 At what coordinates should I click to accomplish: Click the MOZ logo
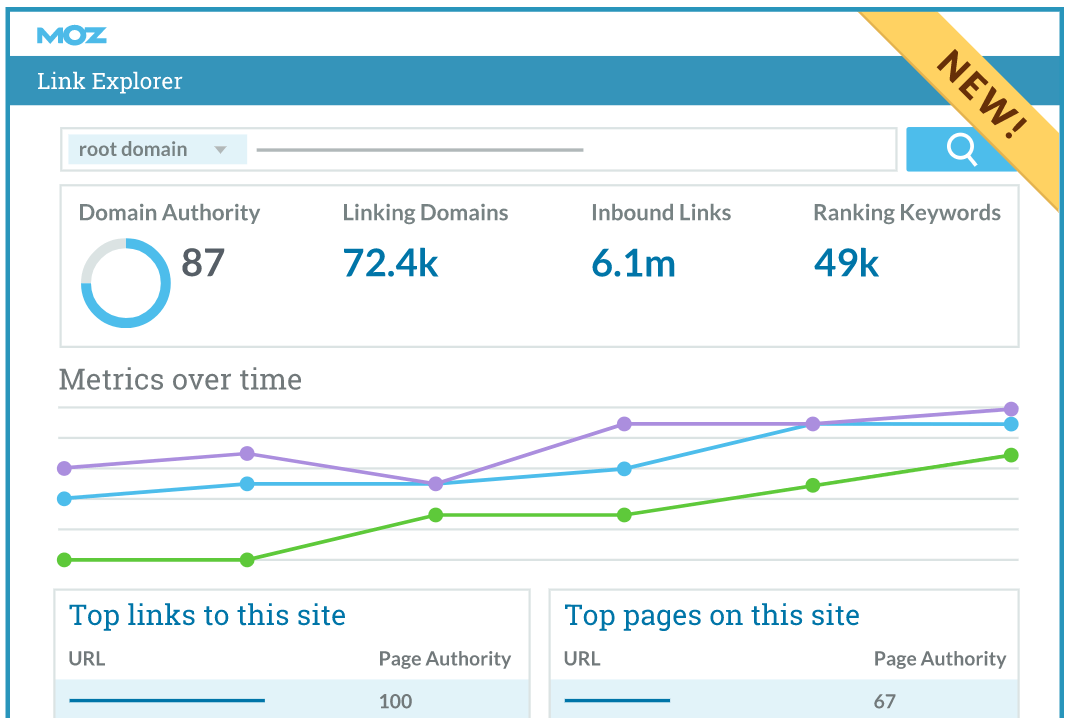coord(71,35)
